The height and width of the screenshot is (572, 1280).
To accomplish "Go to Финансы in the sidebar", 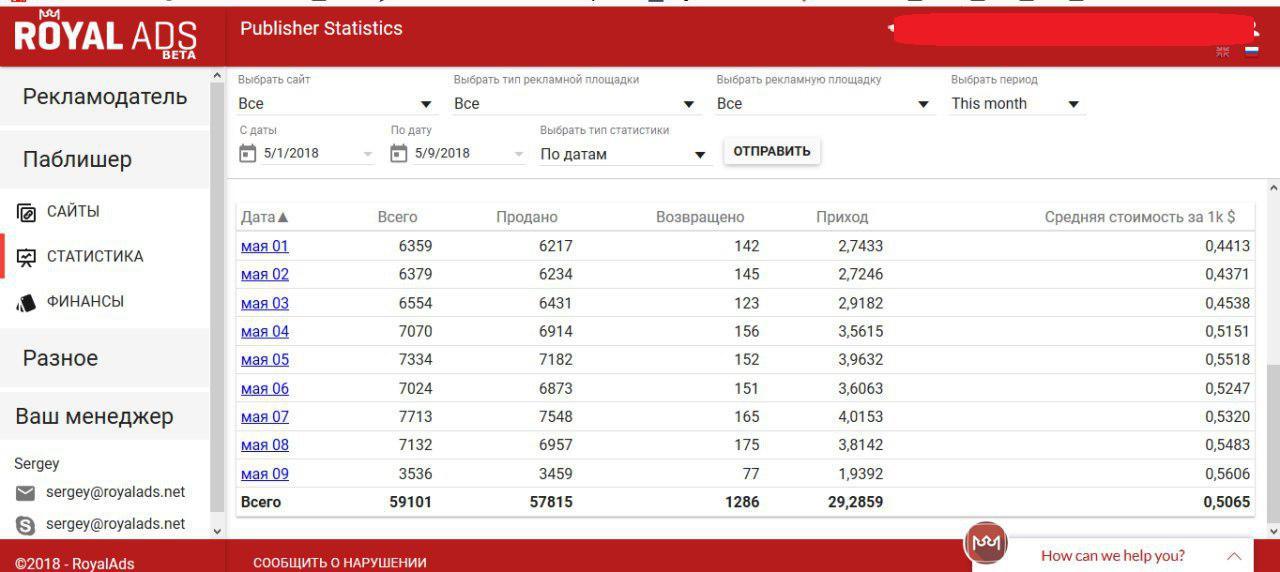I will 85,302.
